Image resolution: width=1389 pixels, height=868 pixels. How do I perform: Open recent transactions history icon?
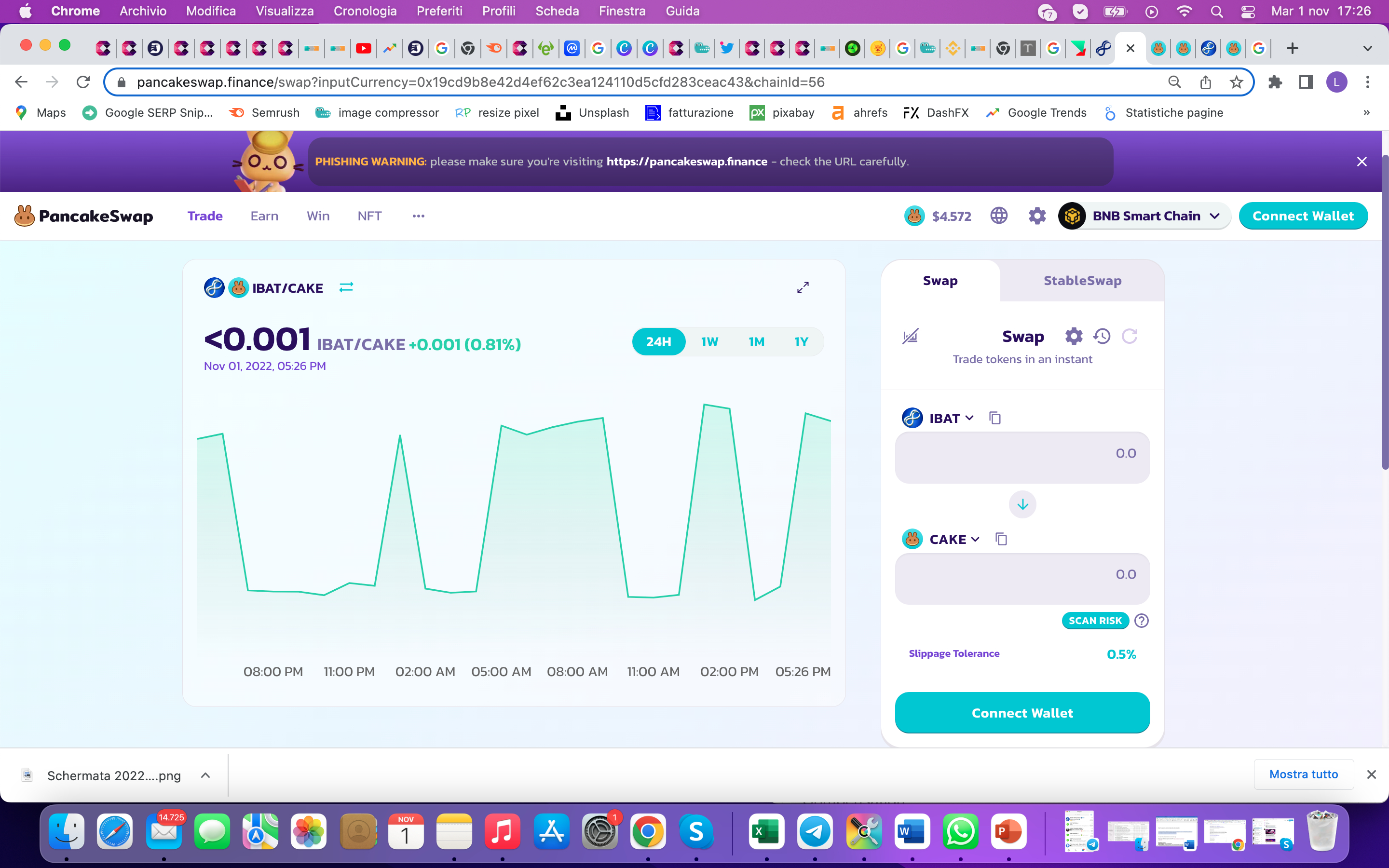coord(1102,337)
